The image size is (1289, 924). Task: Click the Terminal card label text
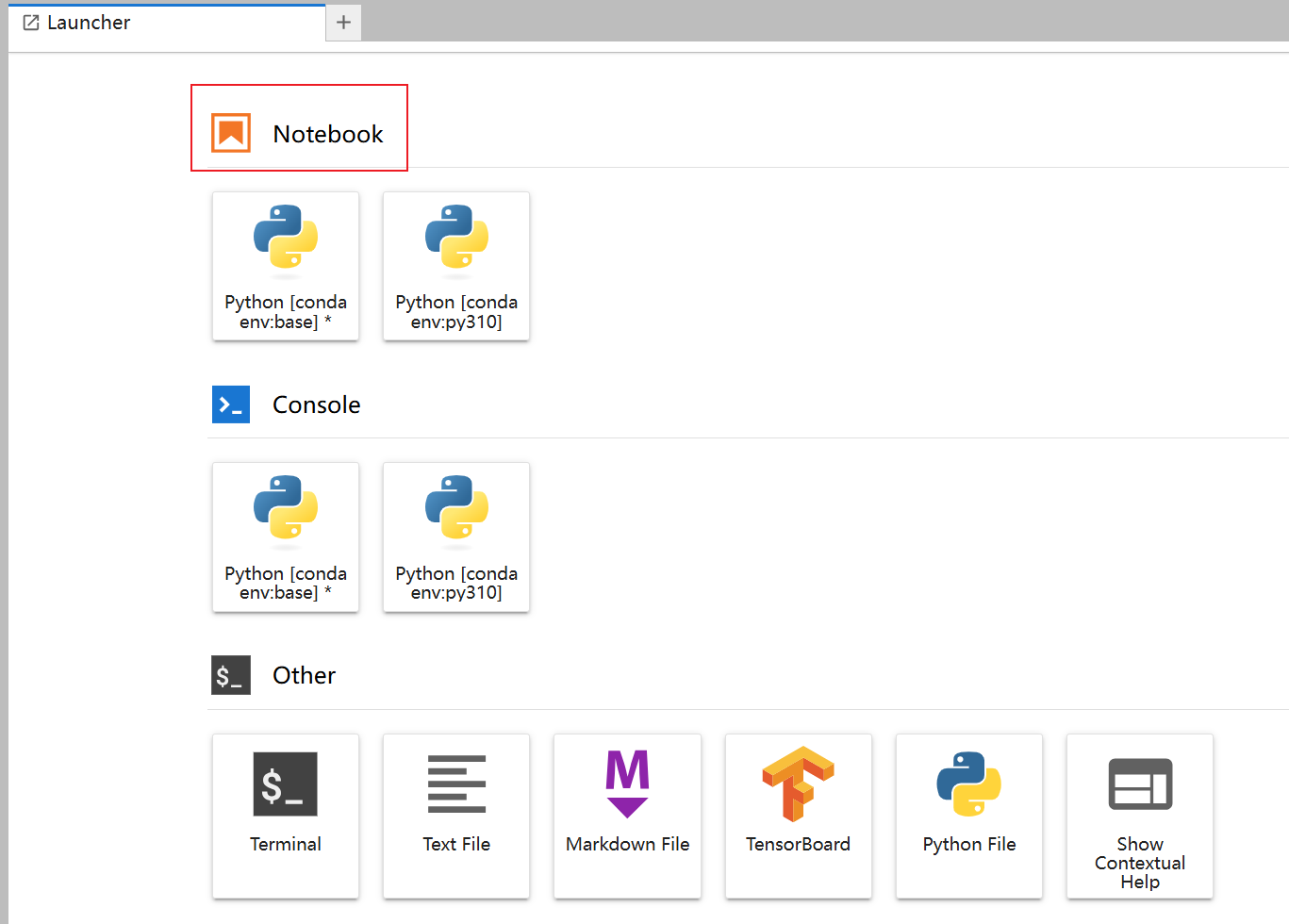pyautogui.click(x=286, y=844)
